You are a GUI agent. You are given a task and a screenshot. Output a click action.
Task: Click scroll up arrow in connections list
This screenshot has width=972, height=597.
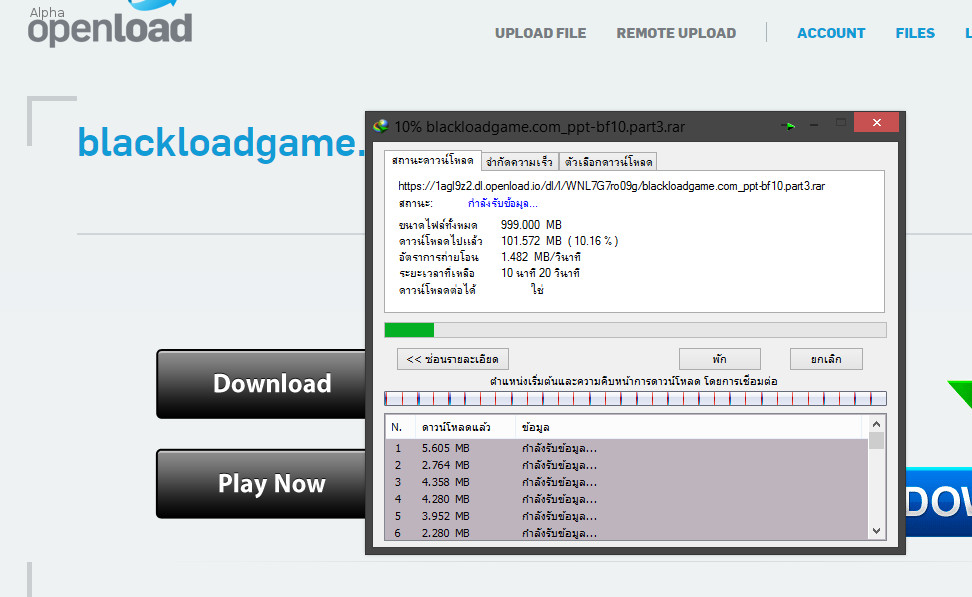876,424
